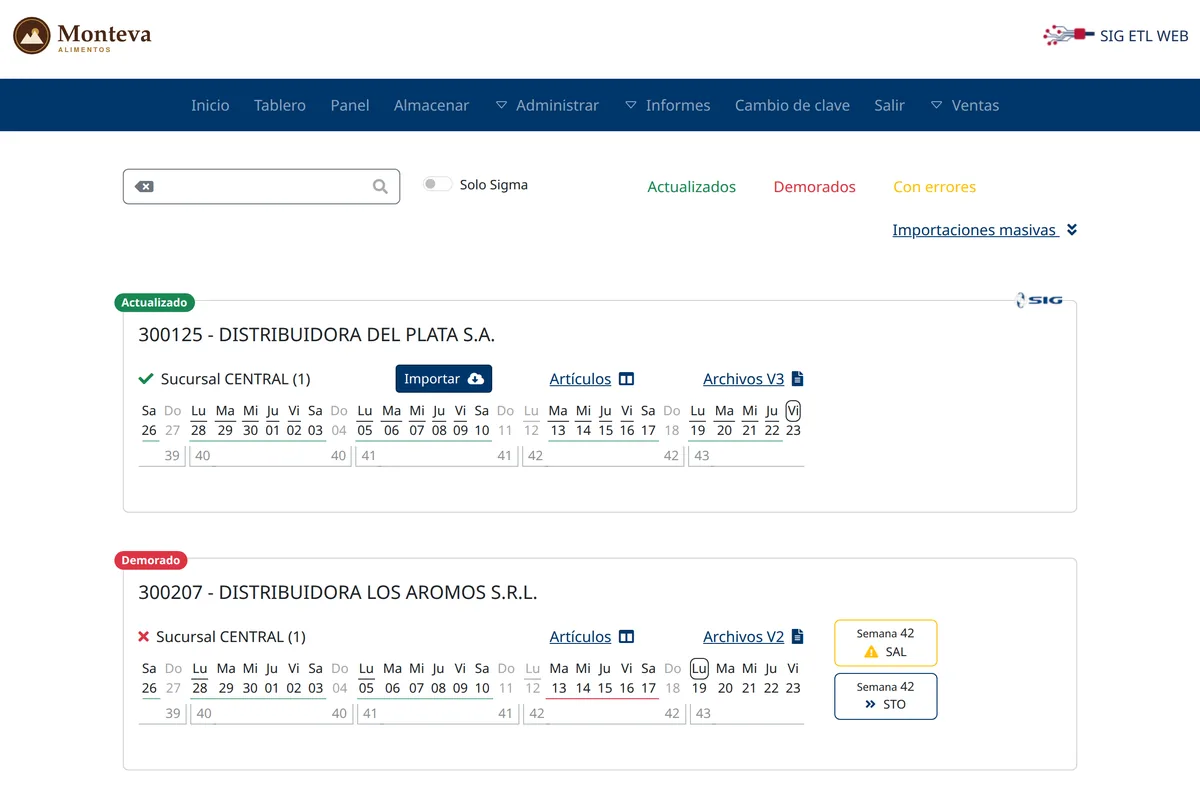This screenshot has height=792, width=1200.
Task: Open Artículos link for Distribuidora Los Aromos
Action: click(x=580, y=637)
